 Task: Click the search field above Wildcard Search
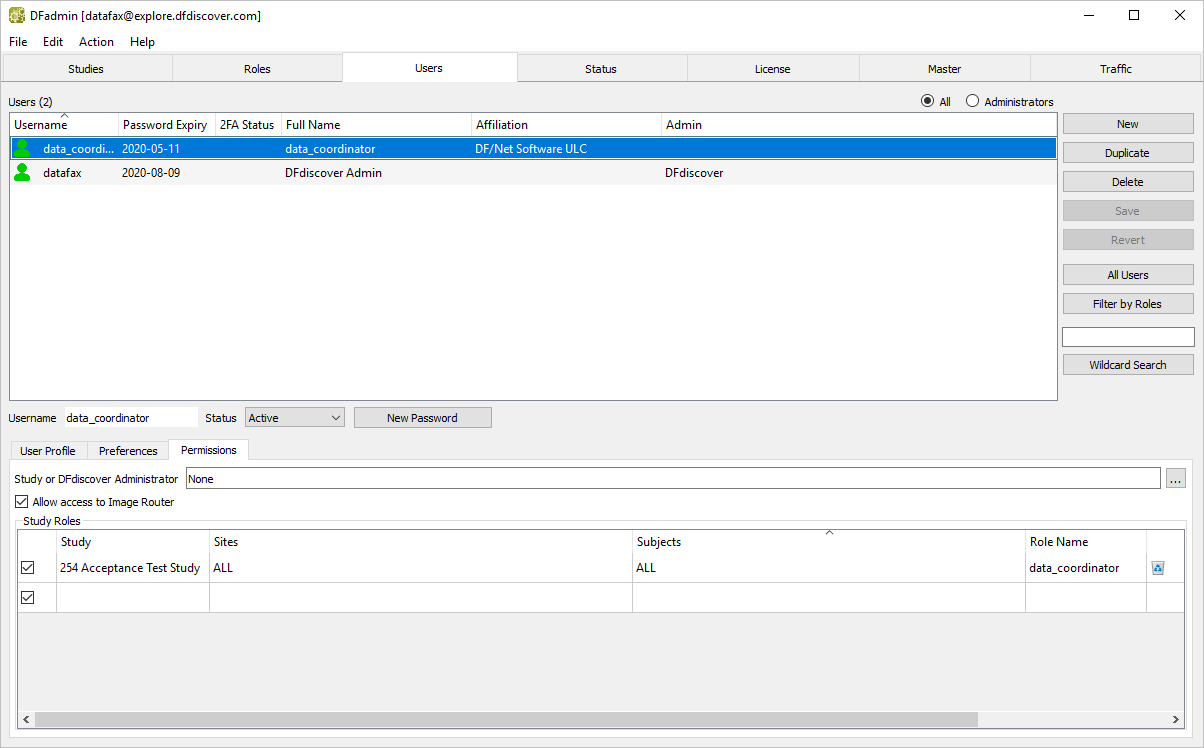[x=1127, y=337]
